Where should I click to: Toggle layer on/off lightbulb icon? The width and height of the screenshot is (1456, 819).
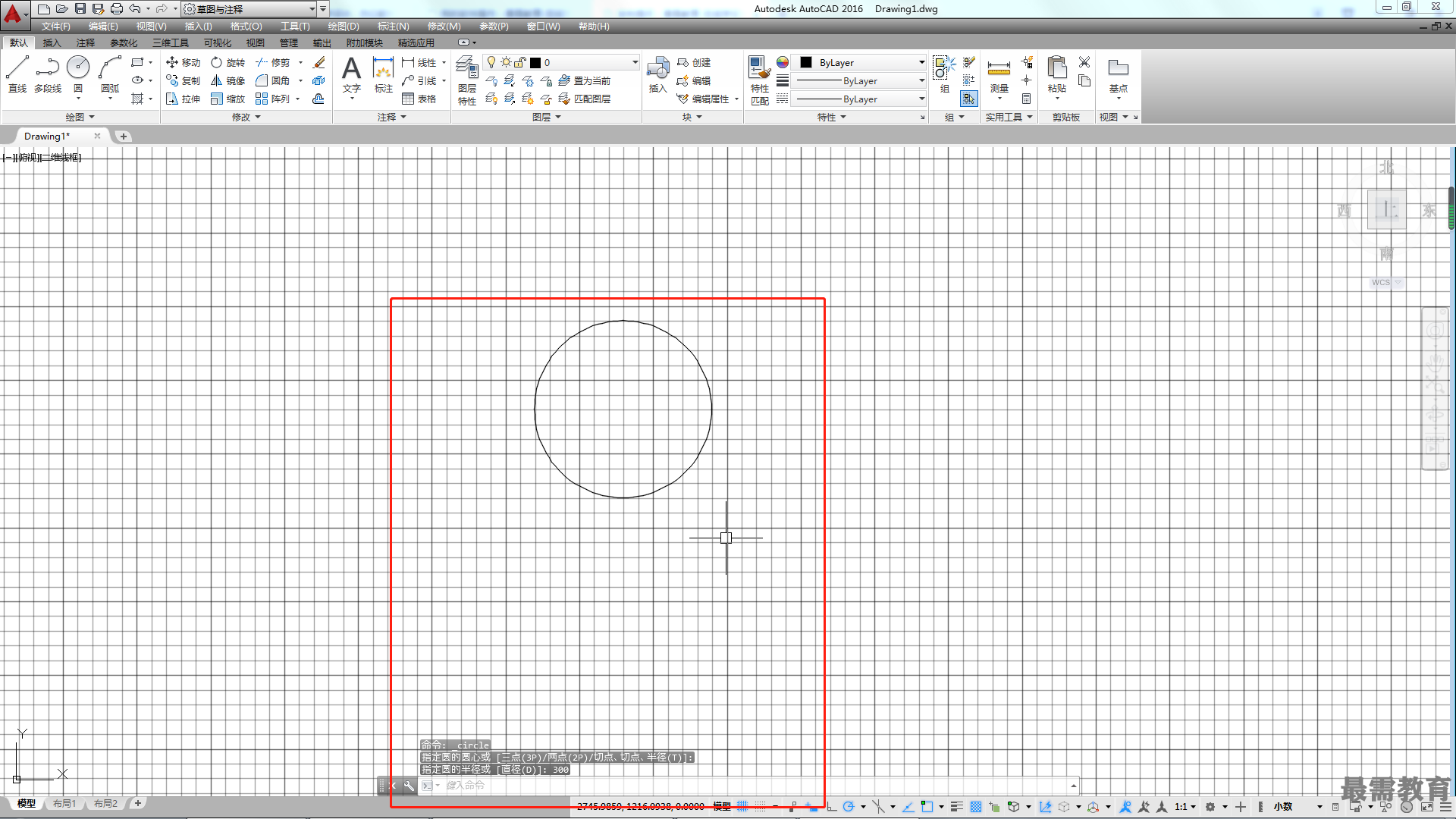(x=491, y=62)
